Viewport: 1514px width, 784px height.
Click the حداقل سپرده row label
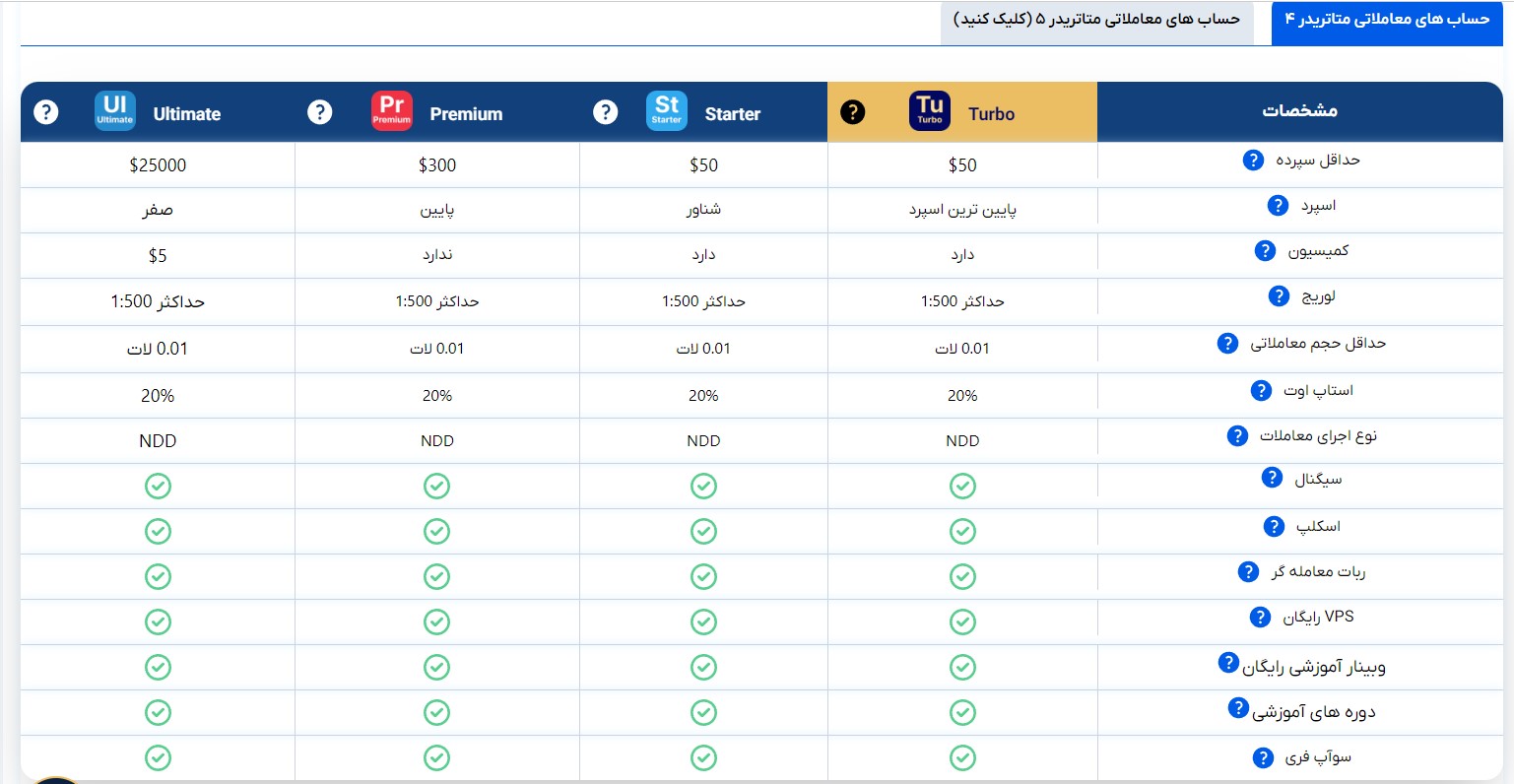coord(1318,160)
